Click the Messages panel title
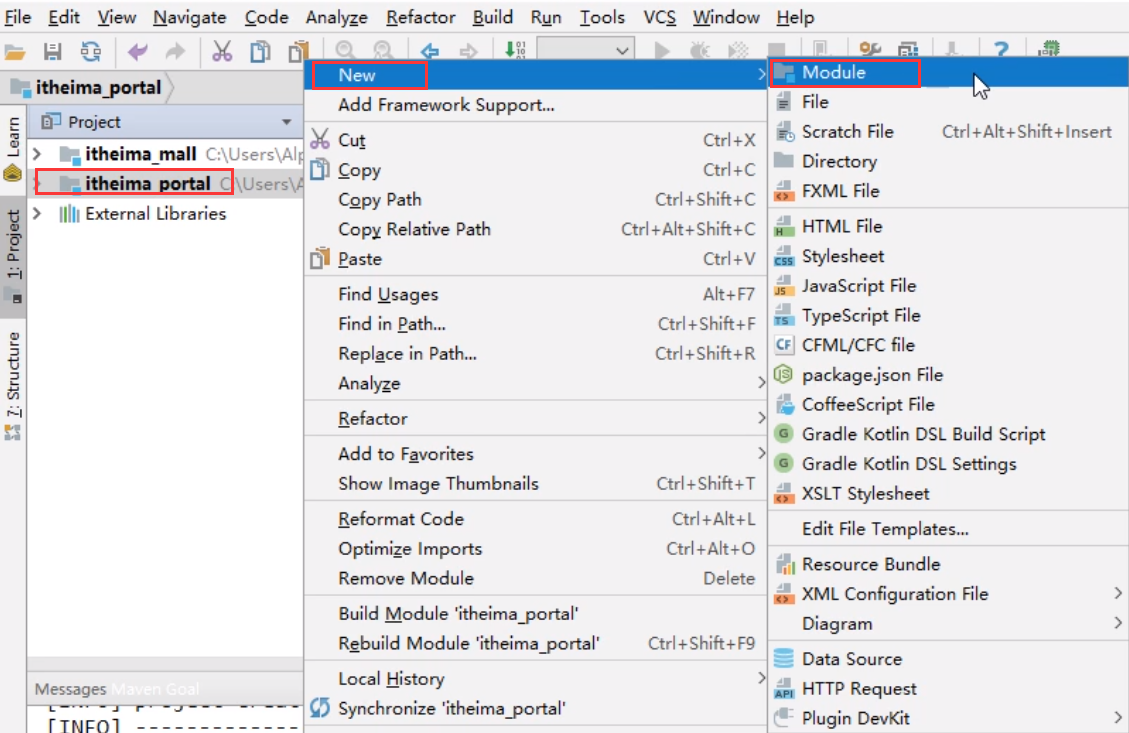Viewport: 1129px width, 733px height. [x=71, y=689]
